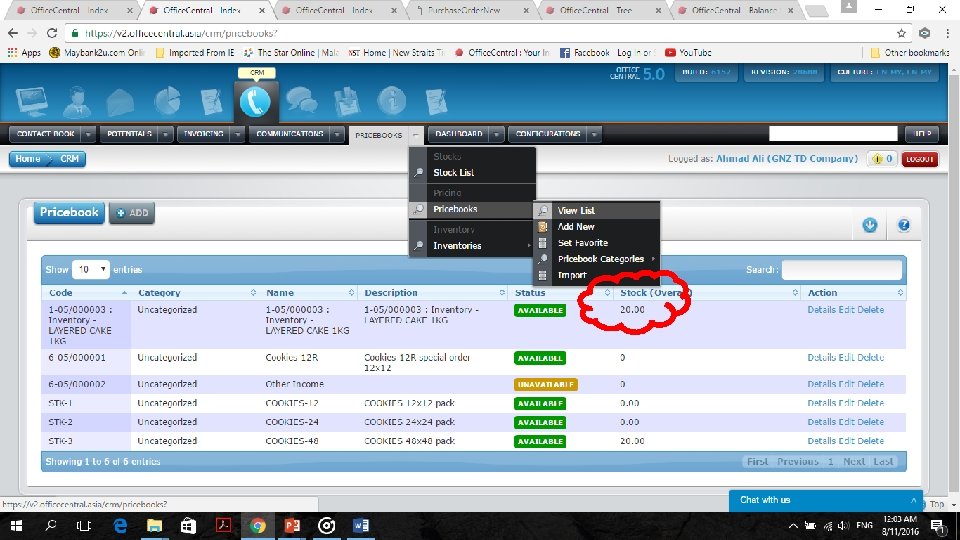Bookmark this page with star icon
The image size is (960, 540).
pos(901,33)
